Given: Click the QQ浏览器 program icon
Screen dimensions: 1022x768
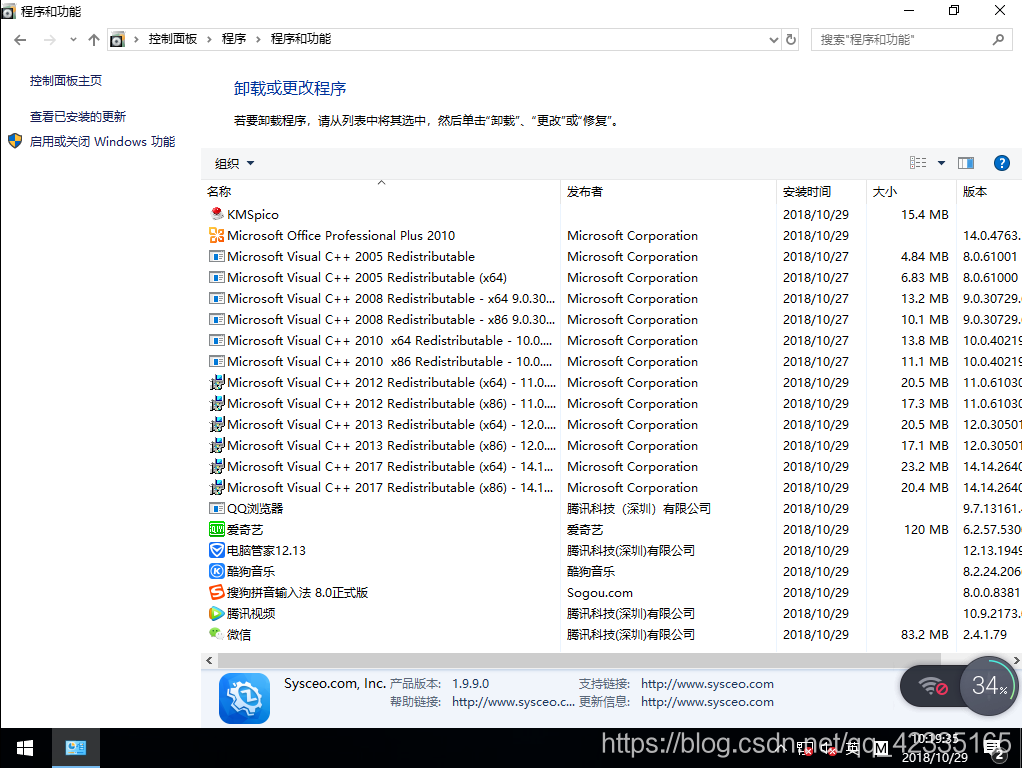Looking at the screenshot, I should coord(217,509).
